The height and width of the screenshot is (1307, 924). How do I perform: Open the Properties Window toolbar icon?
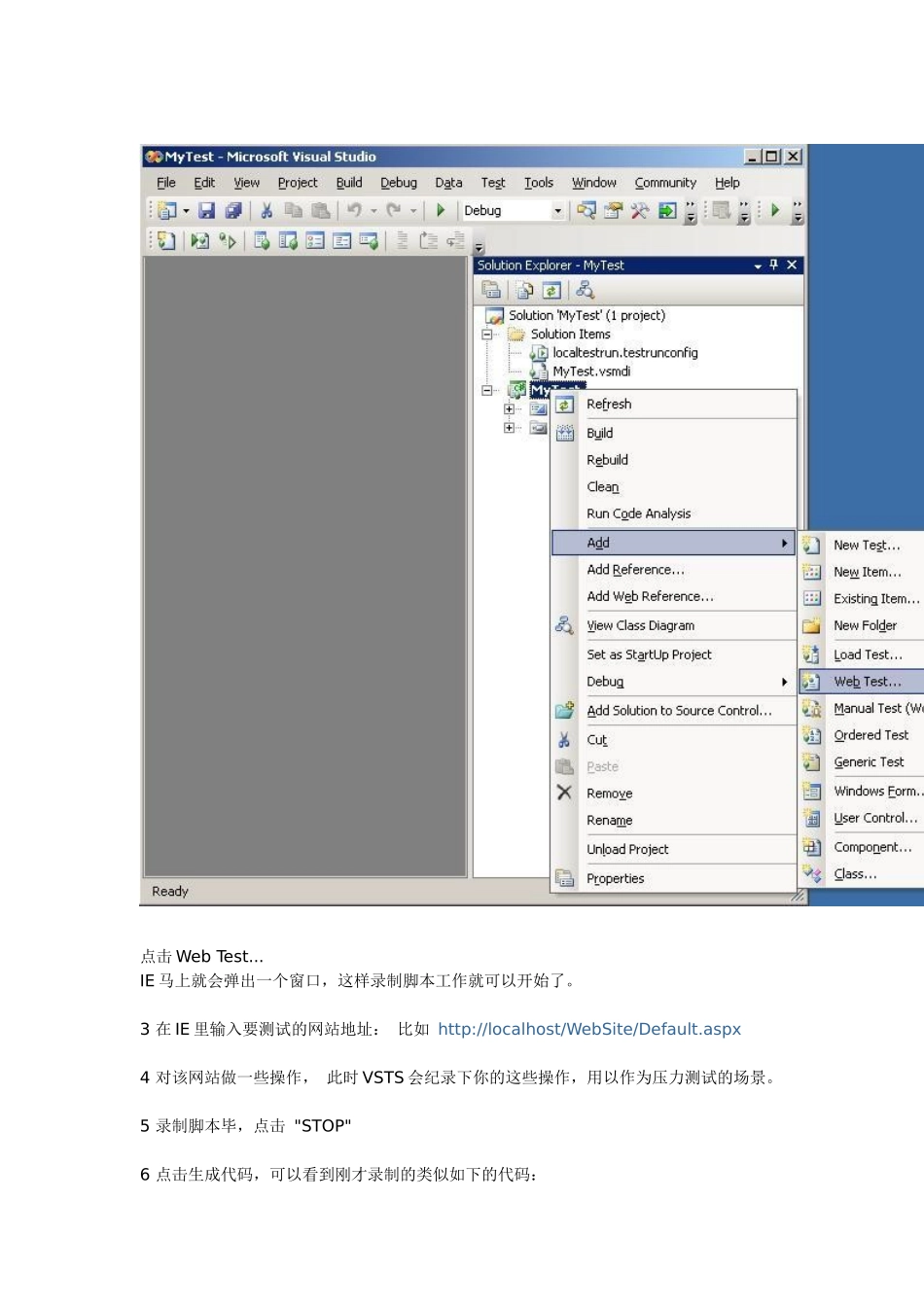point(613,210)
